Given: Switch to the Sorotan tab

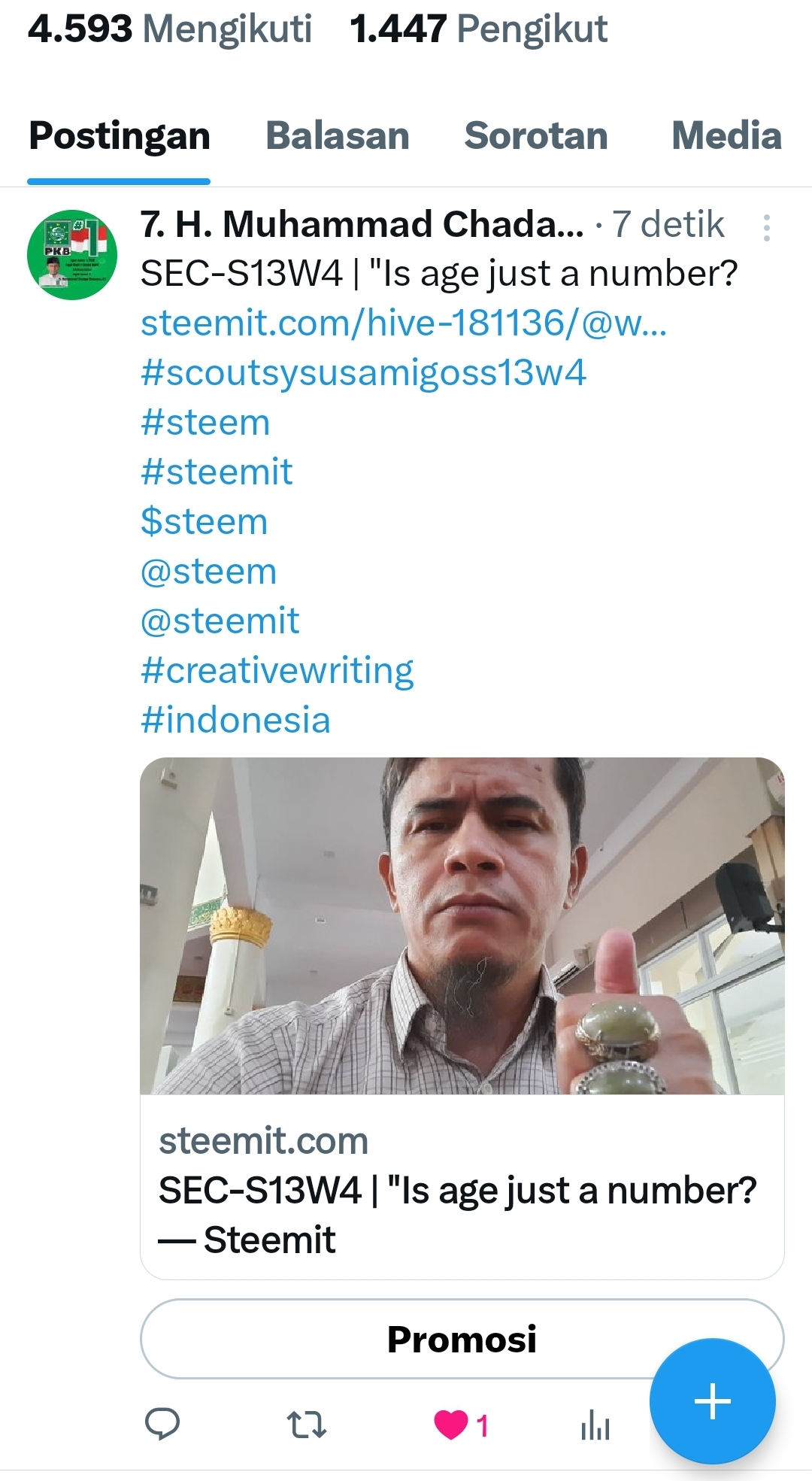Looking at the screenshot, I should 536,136.
